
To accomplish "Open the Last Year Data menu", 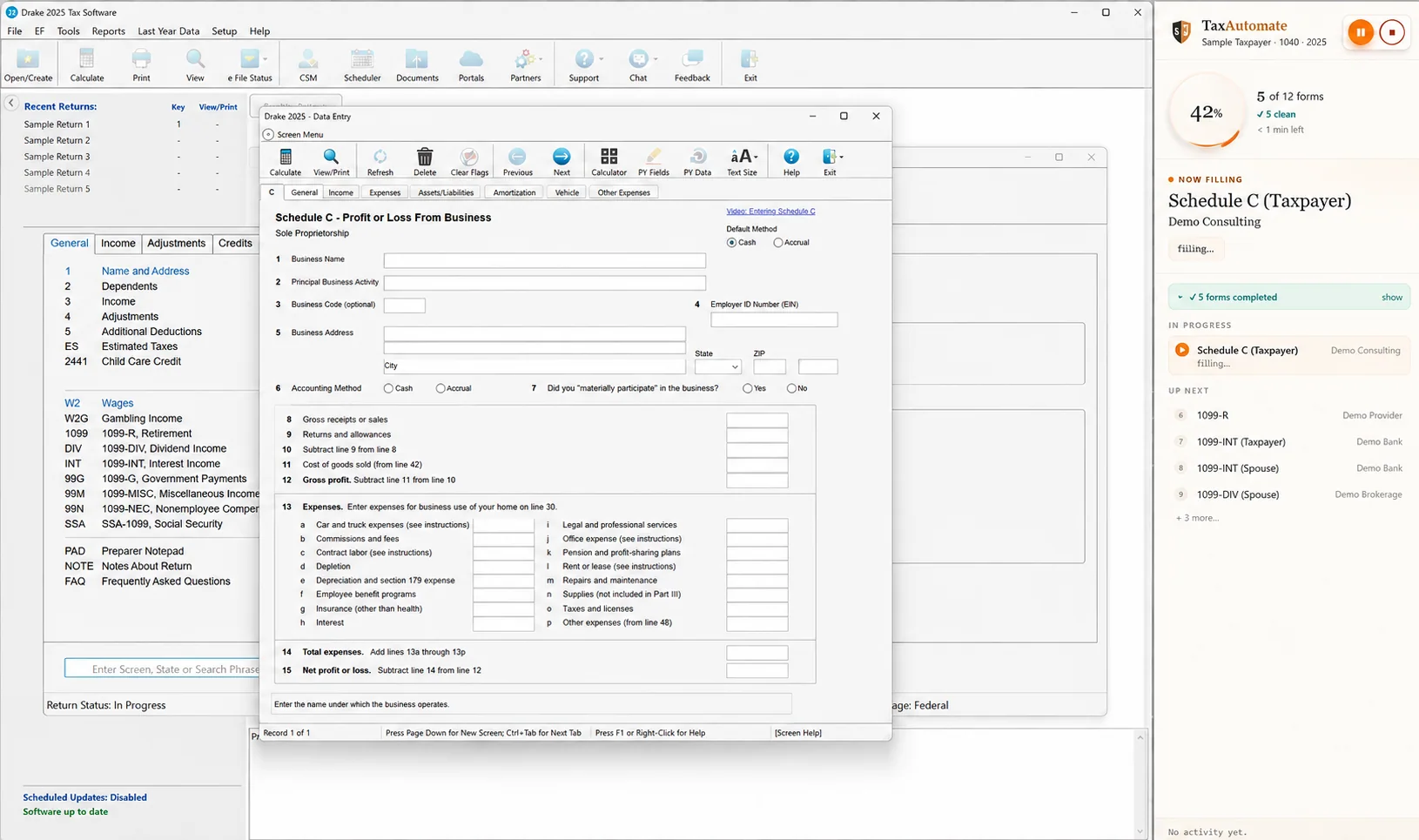I will pos(168,30).
